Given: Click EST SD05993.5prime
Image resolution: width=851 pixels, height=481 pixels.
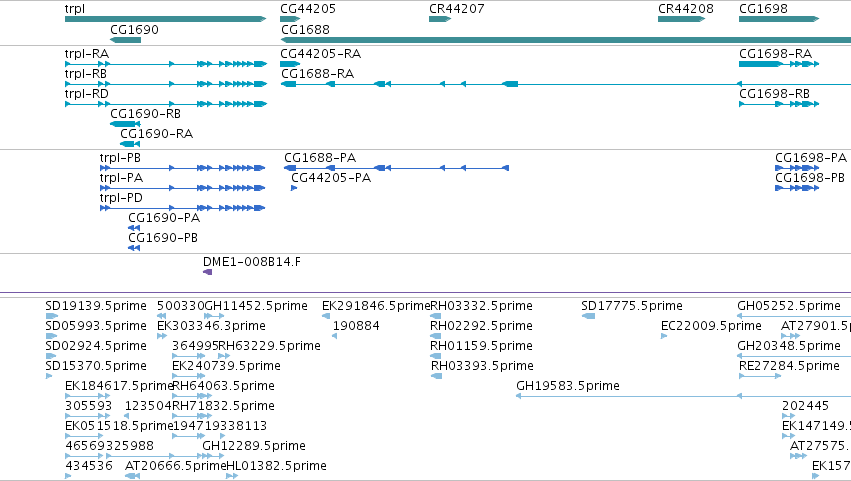Looking at the screenshot, I should point(51,336).
